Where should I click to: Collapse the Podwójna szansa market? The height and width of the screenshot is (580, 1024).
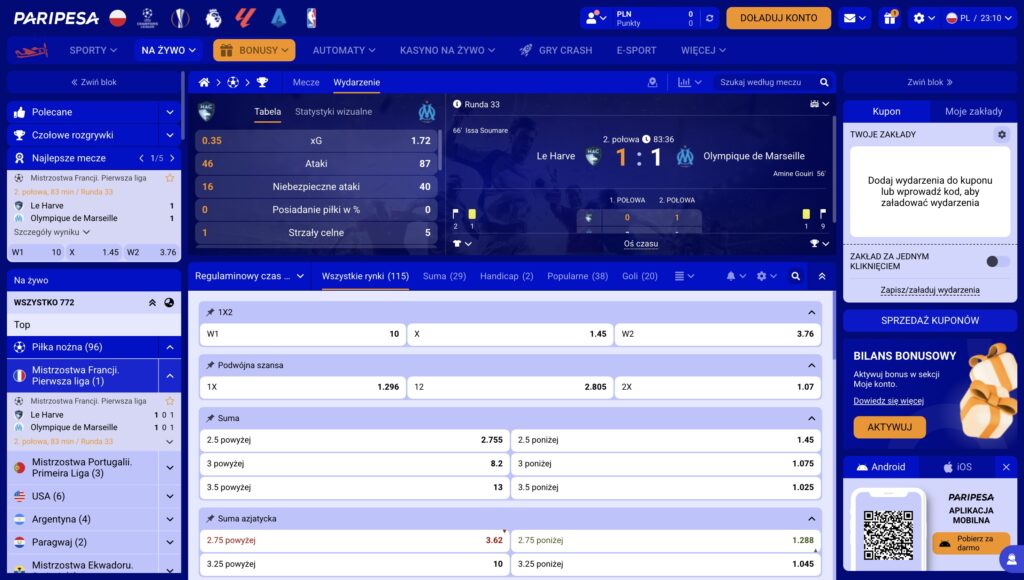(812, 365)
